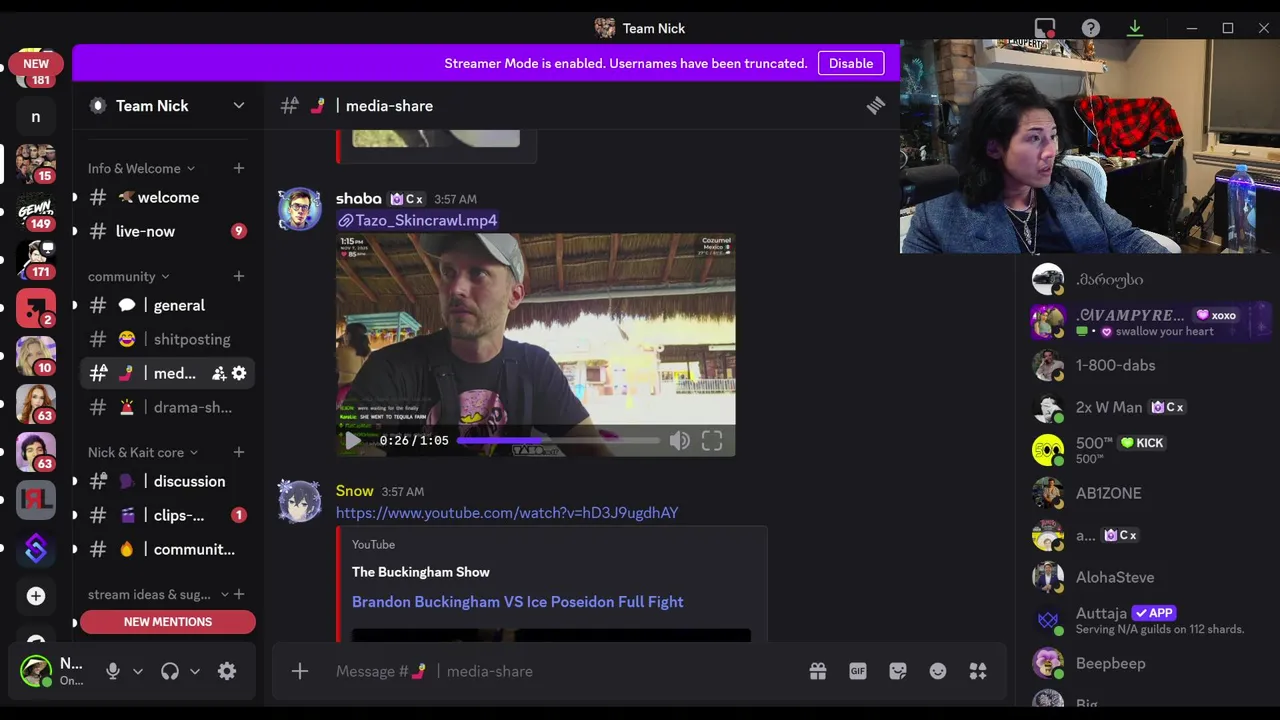
Task: Open the server labeled n
Action: click(x=36, y=117)
